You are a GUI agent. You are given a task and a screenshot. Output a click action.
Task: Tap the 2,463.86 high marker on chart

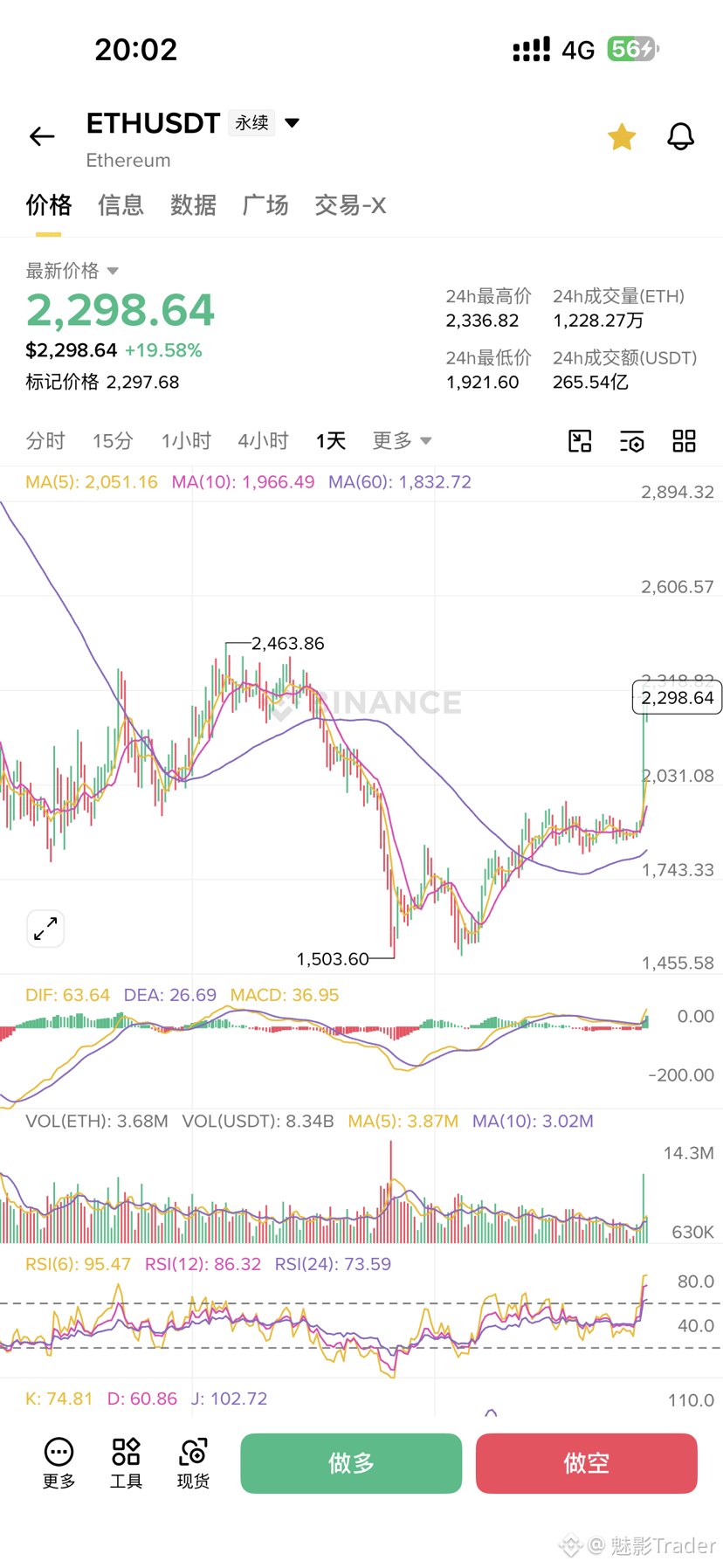tap(288, 644)
